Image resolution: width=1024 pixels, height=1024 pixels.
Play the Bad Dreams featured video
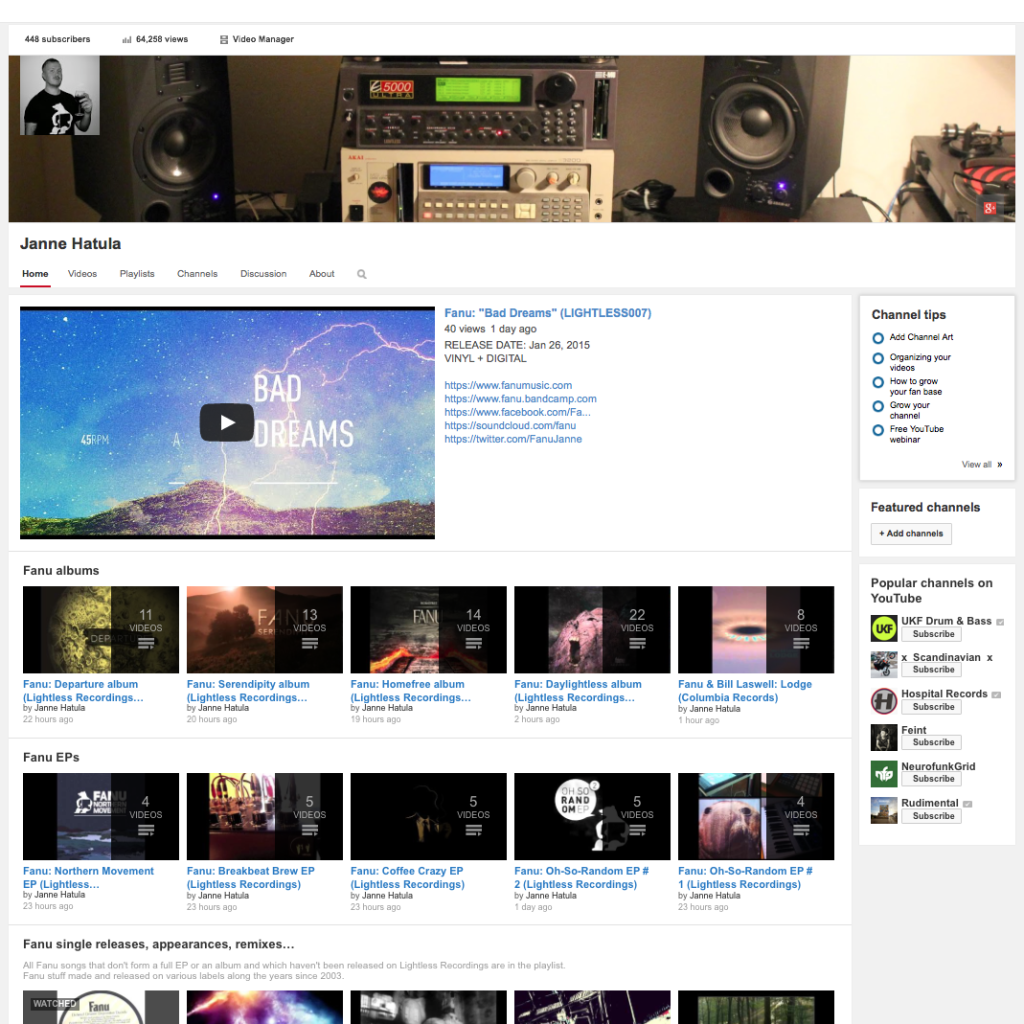(227, 423)
